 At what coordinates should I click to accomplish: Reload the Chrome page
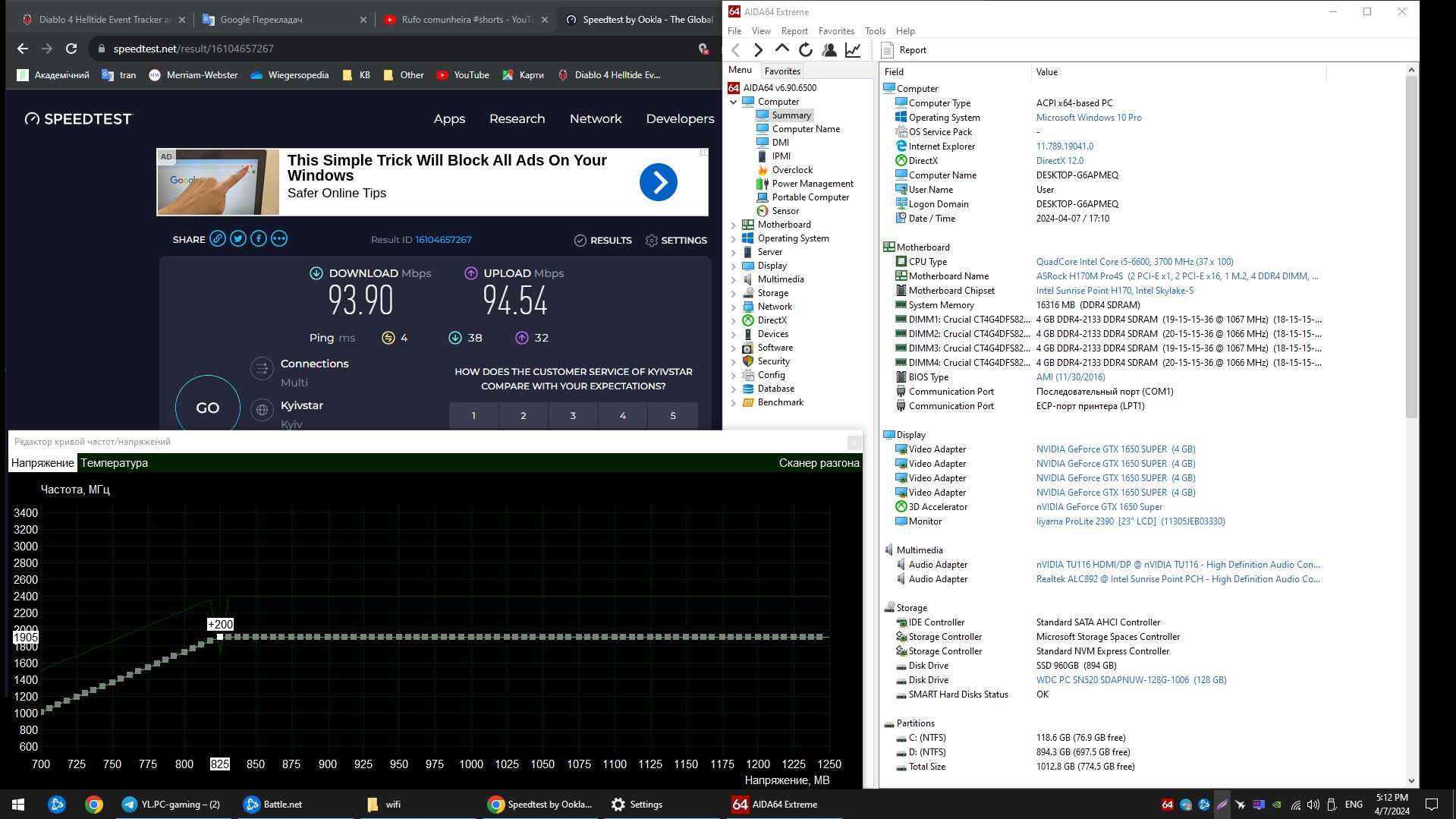71,49
